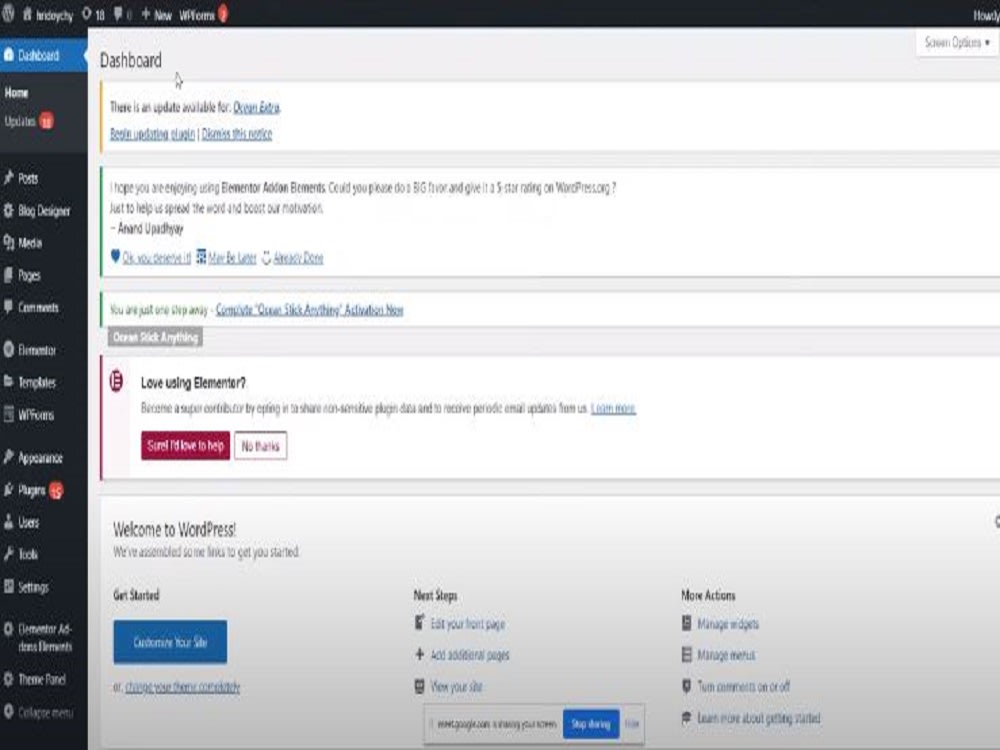Click the Templates folder icon
Image resolution: width=1000 pixels, height=750 pixels.
tap(8, 381)
